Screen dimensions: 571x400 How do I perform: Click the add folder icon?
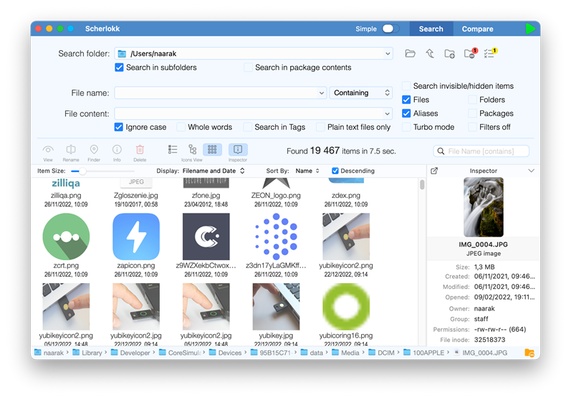[449, 54]
